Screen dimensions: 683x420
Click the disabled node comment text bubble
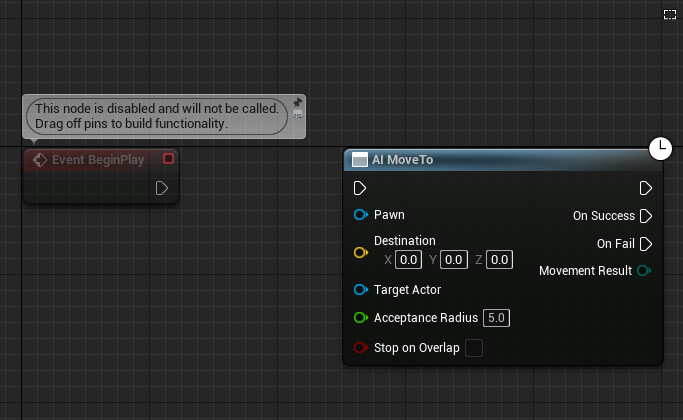pyautogui.click(x=157, y=116)
